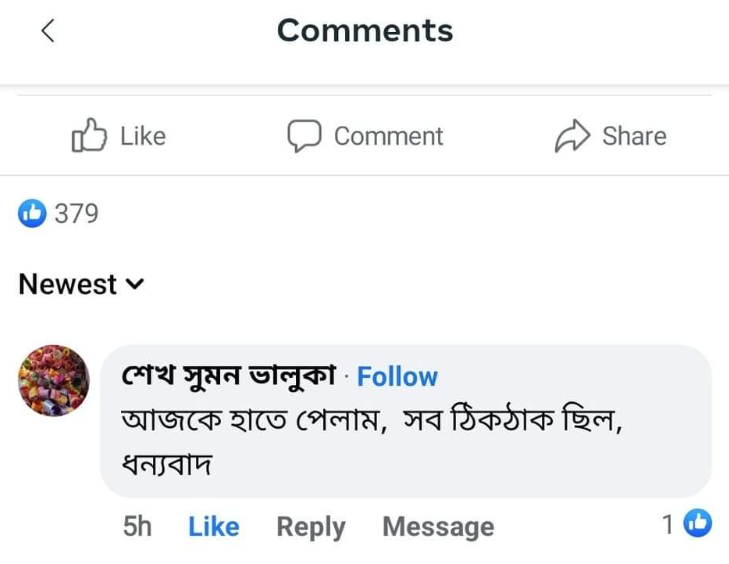This screenshot has width=729, height=564.
Task: Go back using the top-left arrow
Action: pos(47,31)
